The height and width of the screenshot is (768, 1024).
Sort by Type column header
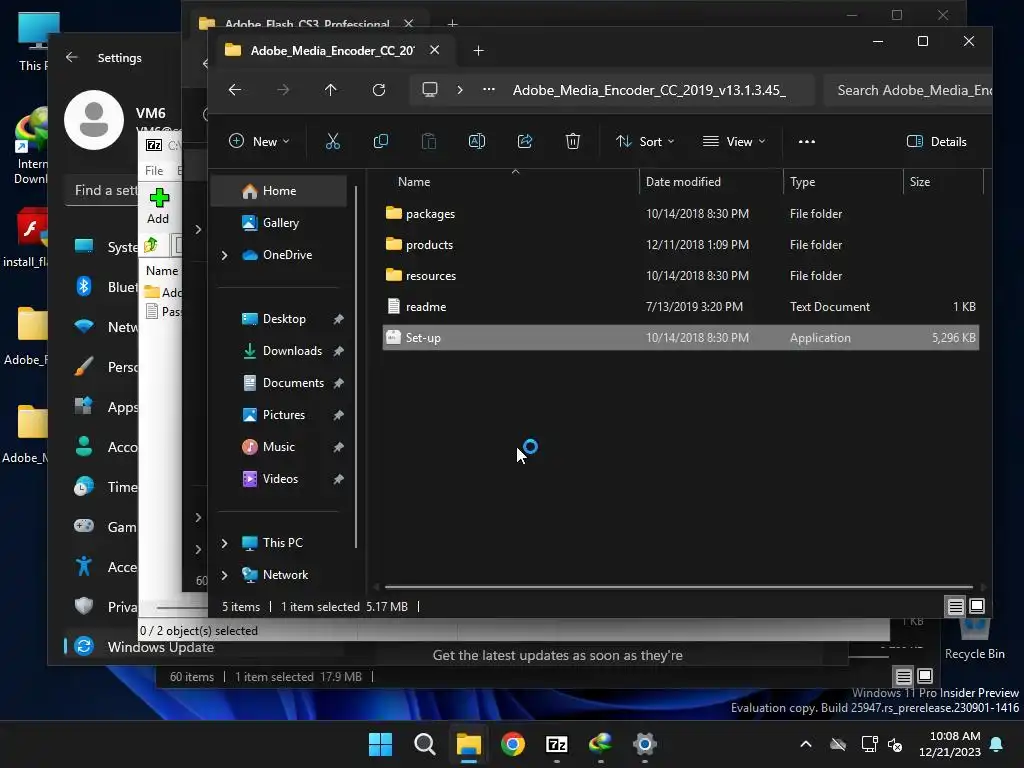843,182
